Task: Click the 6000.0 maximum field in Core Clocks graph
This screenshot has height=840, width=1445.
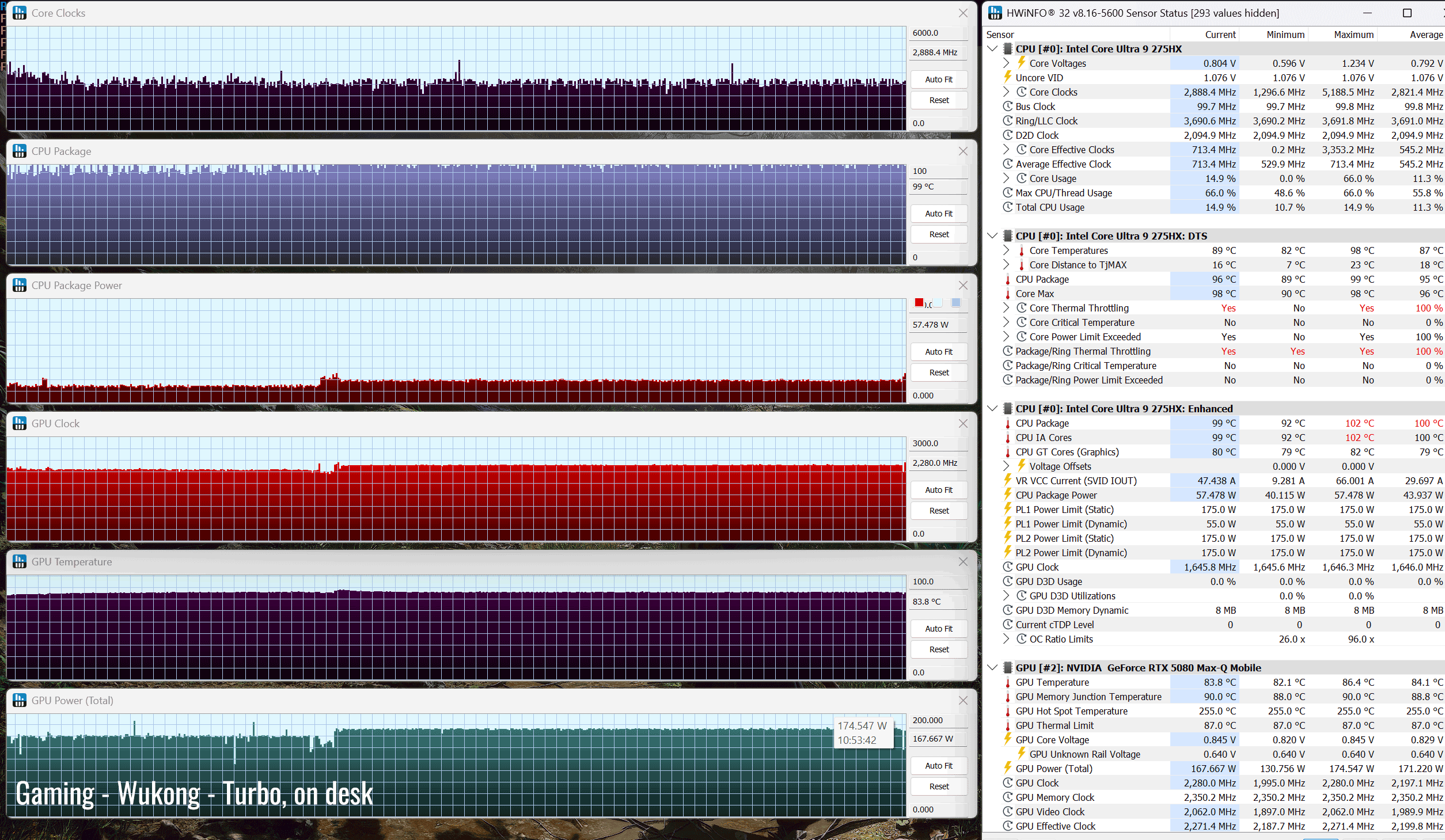Action: tap(939, 33)
